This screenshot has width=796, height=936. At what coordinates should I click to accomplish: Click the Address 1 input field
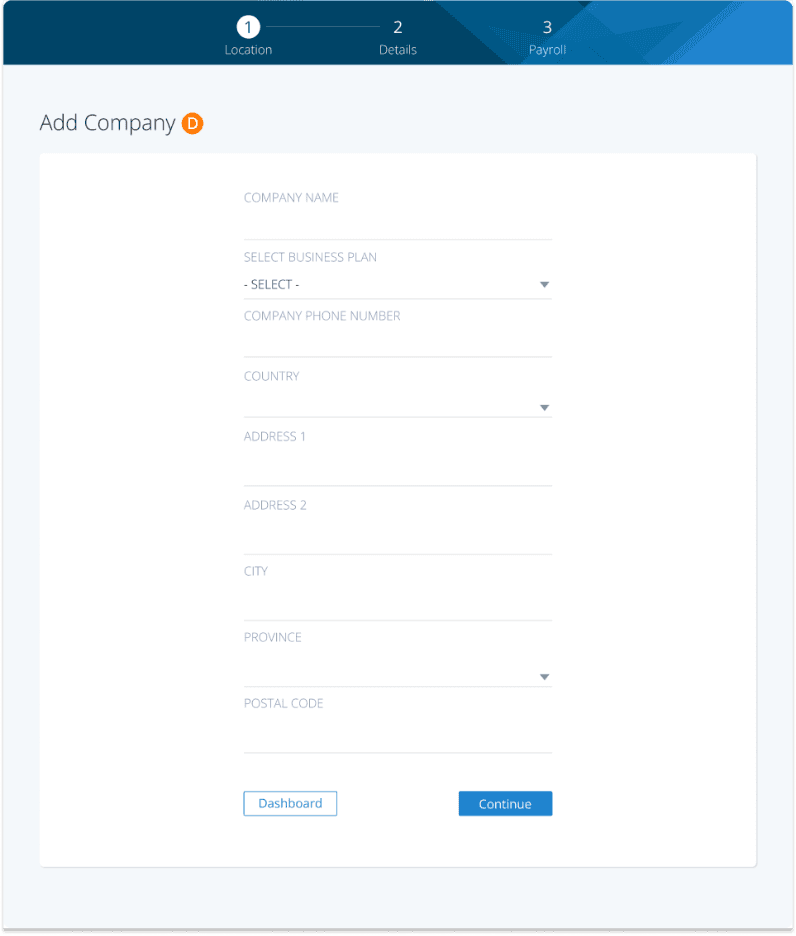pyautogui.click(x=398, y=469)
